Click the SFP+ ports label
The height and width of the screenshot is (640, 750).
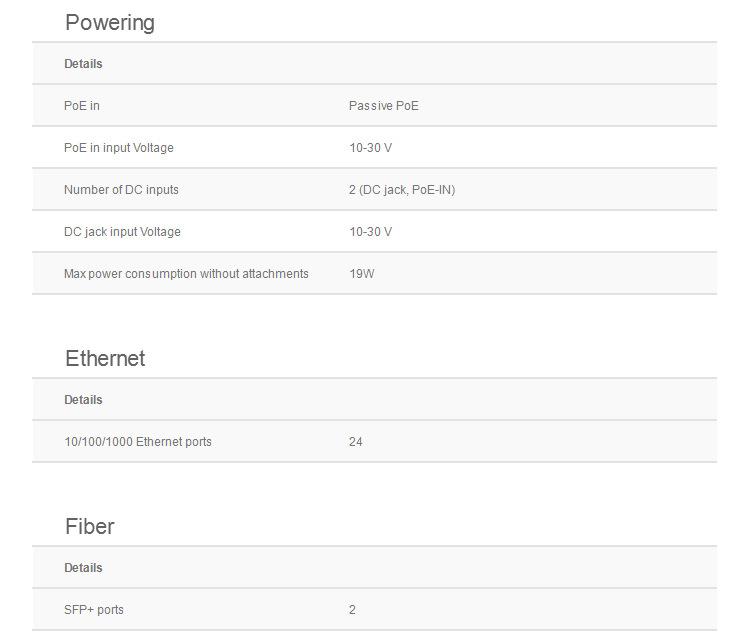pyautogui.click(x=94, y=609)
